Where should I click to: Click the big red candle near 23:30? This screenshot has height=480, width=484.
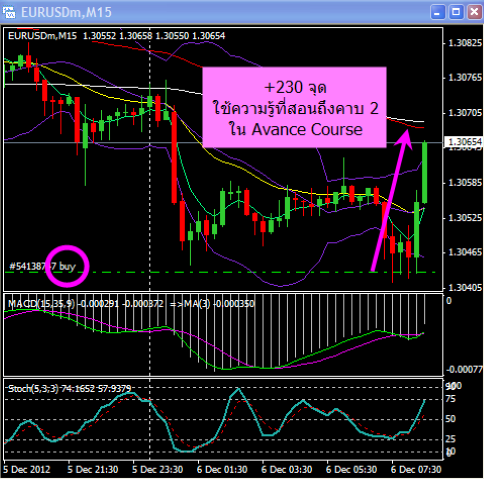(174, 157)
